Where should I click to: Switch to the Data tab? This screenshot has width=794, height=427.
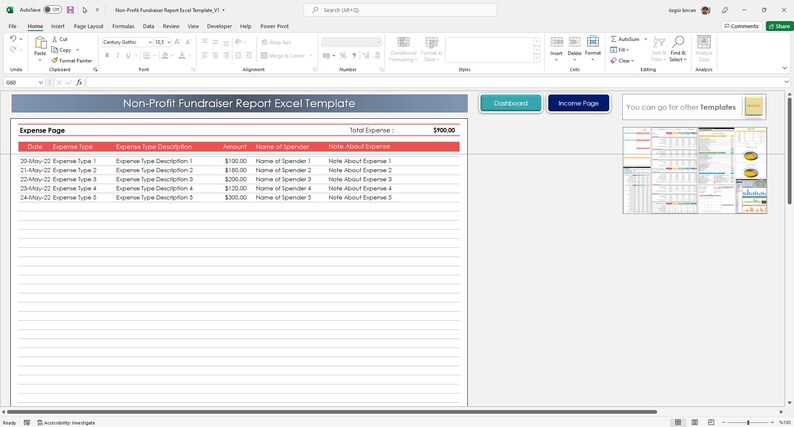pos(148,26)
